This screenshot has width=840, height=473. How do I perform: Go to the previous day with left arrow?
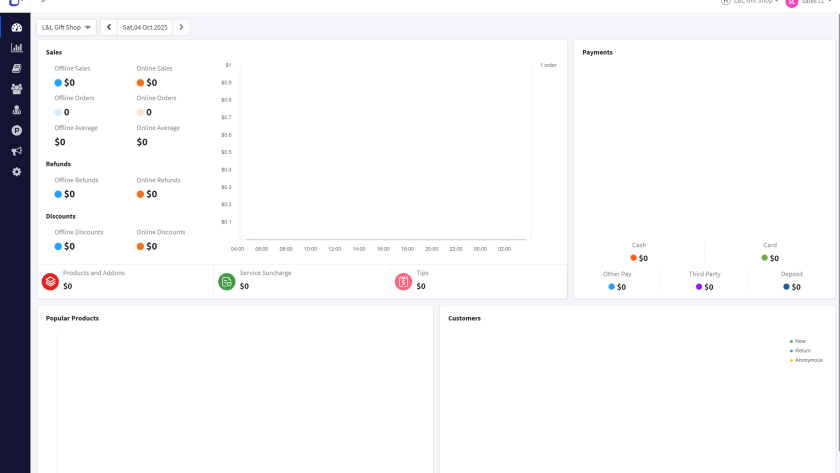click(x=109, y=27)
